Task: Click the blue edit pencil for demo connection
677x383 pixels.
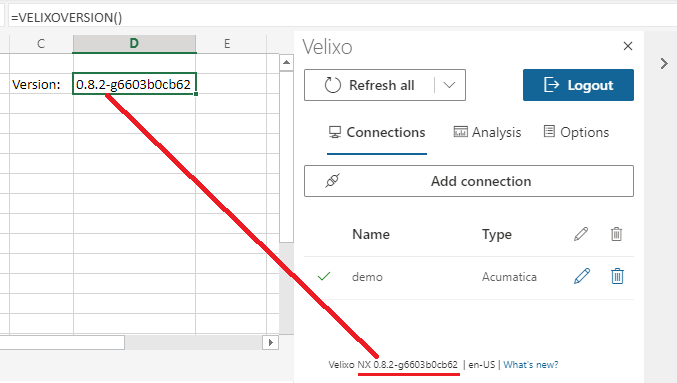Action: tap(582, 276)
